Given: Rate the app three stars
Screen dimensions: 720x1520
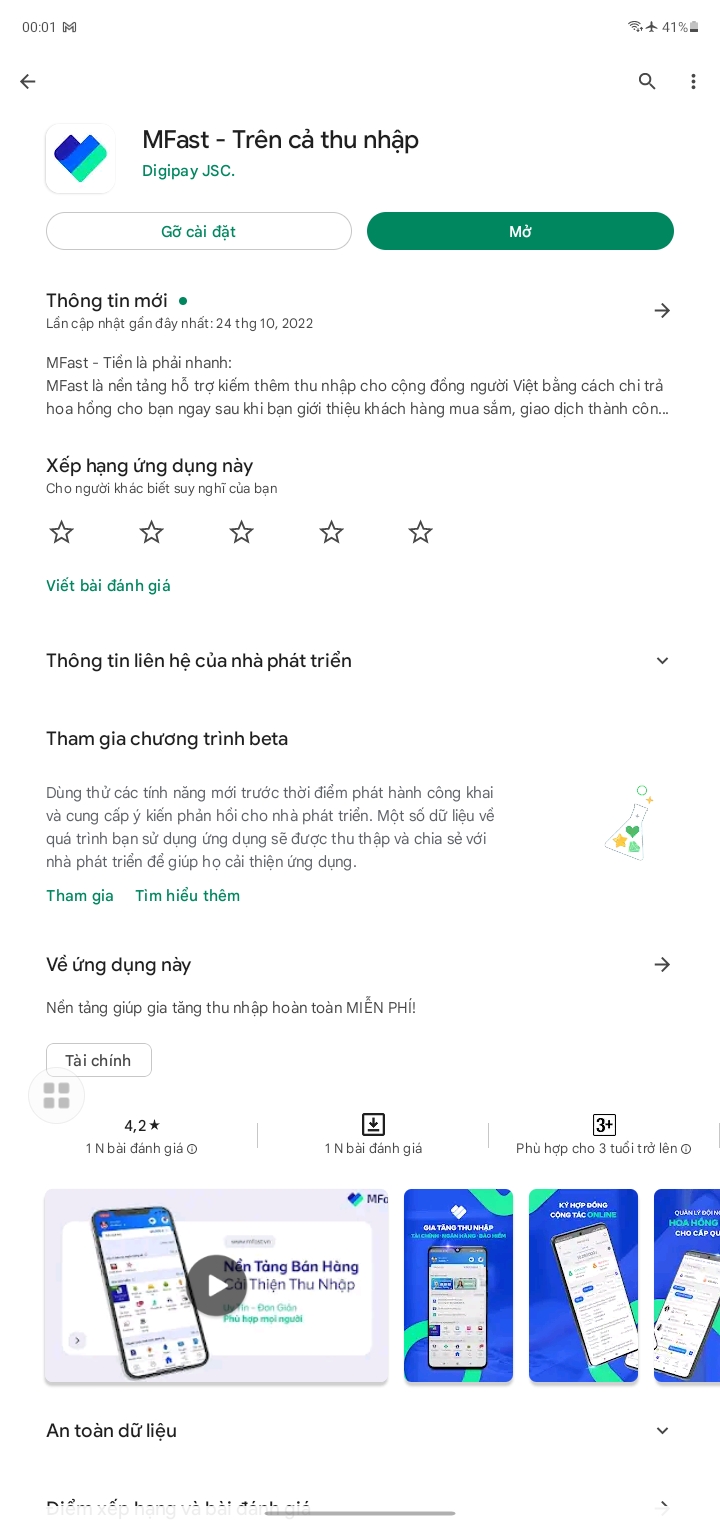Looking at the screenshot, I should coord(241,532).
